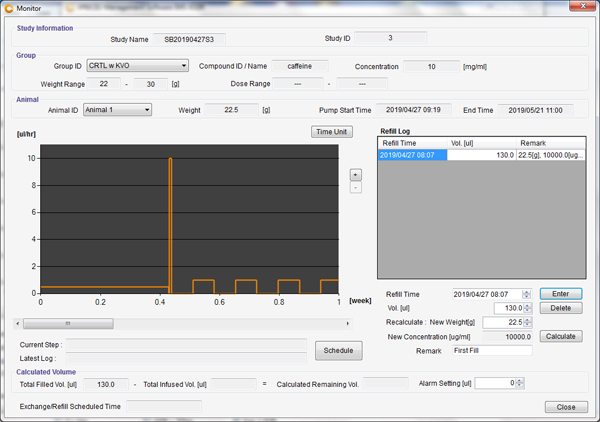Click the 130.0 volume cell in Refill Log

click(x=481, y=155)
